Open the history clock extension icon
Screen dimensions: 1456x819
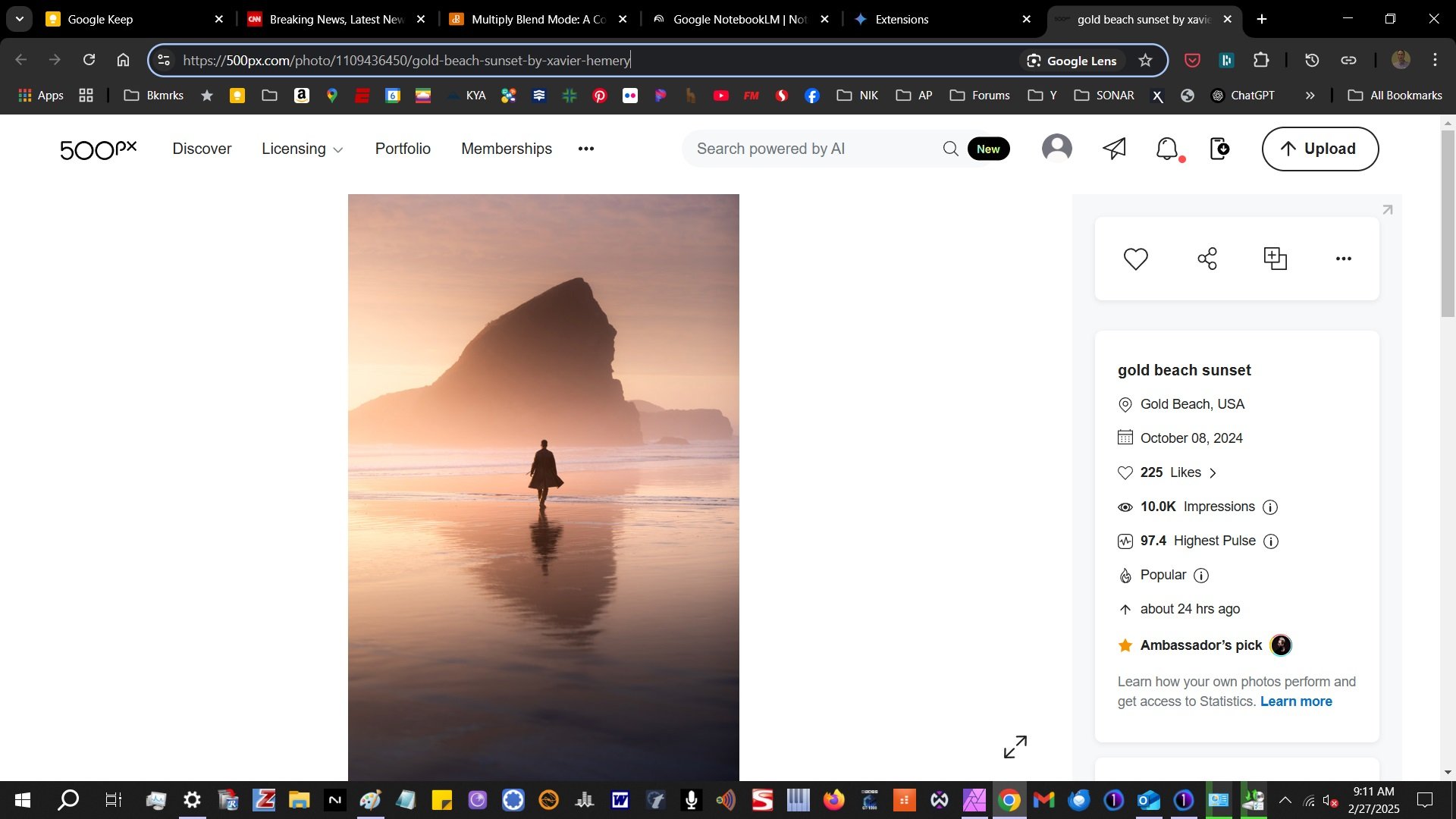point(1312,60)
